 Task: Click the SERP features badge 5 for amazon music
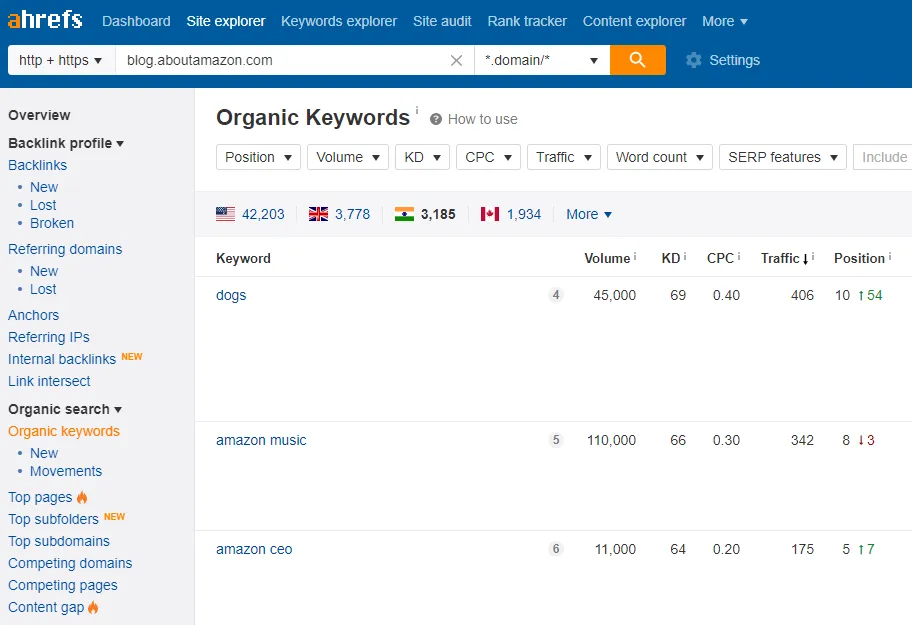[556, 440]
